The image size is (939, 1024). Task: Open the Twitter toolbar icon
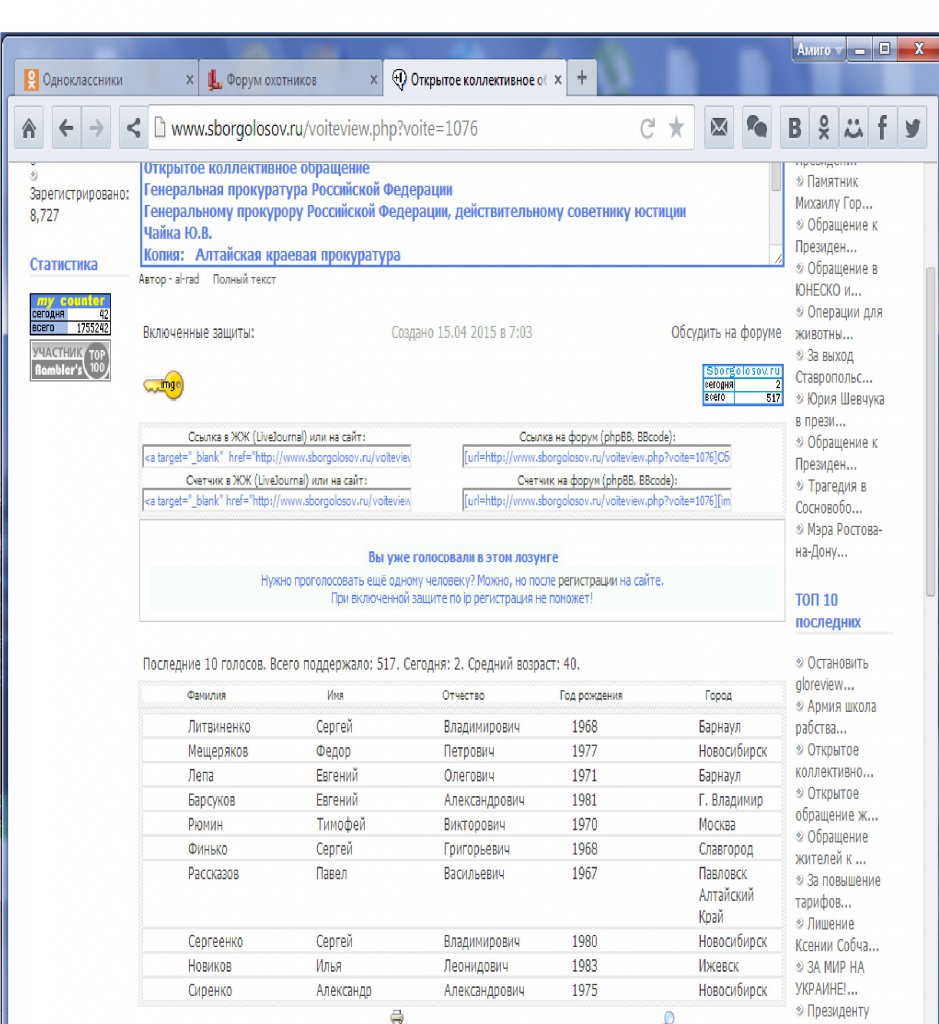click(x=913, y=128)
